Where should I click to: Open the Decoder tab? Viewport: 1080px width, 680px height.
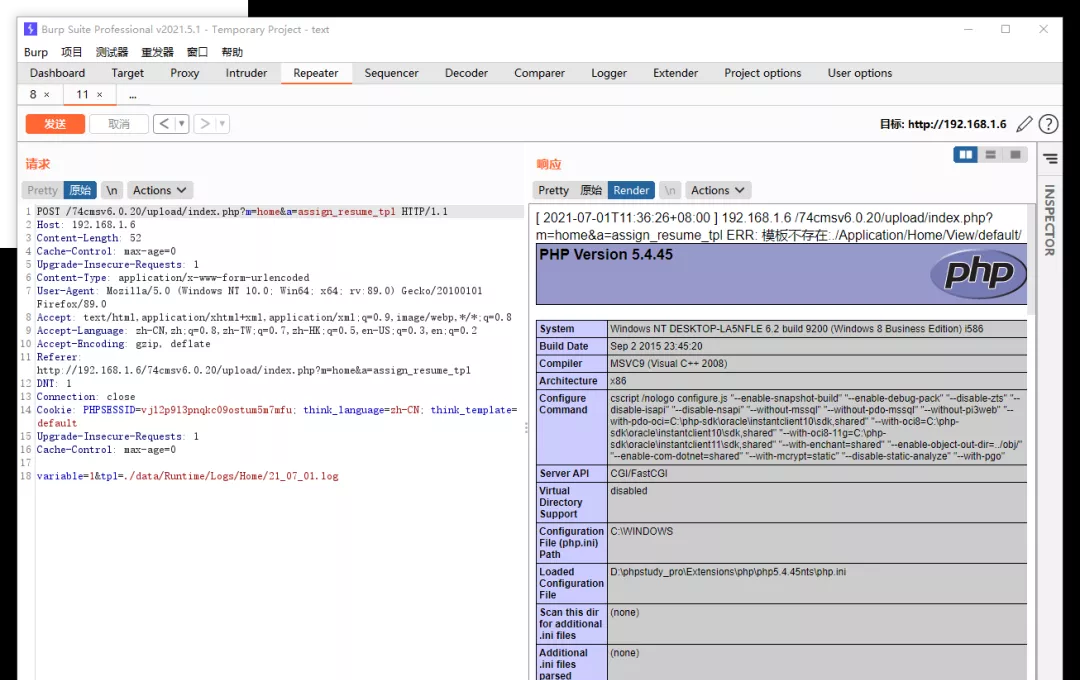466,73
